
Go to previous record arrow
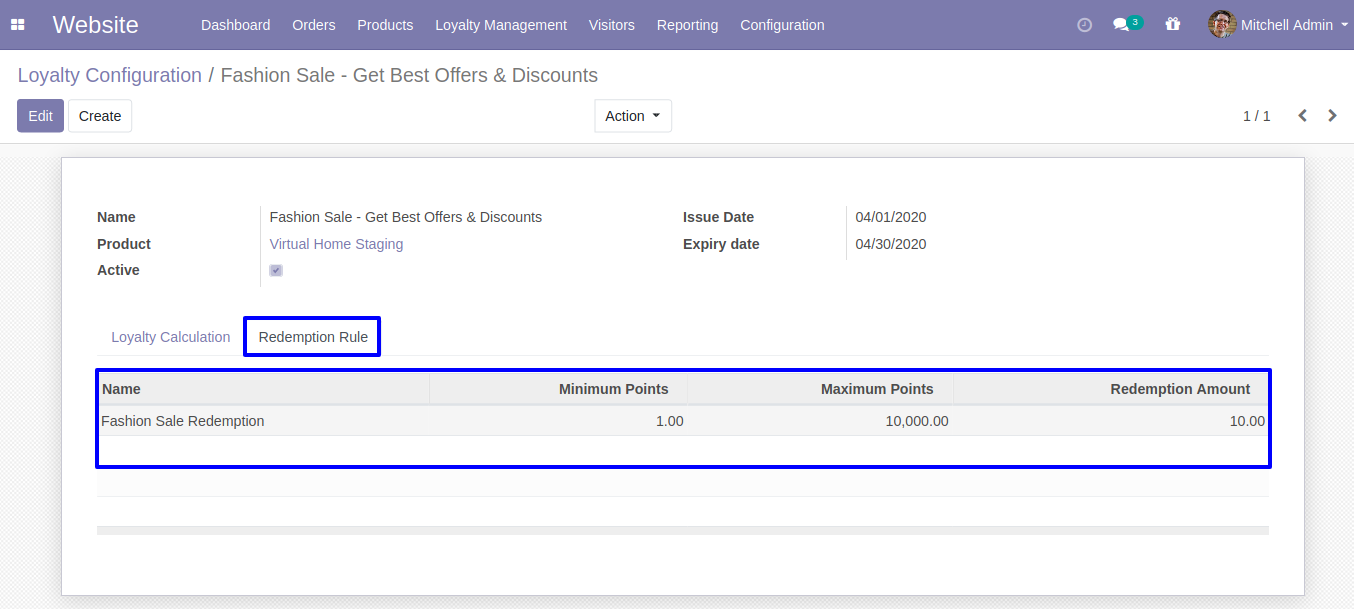(1302, 116)
